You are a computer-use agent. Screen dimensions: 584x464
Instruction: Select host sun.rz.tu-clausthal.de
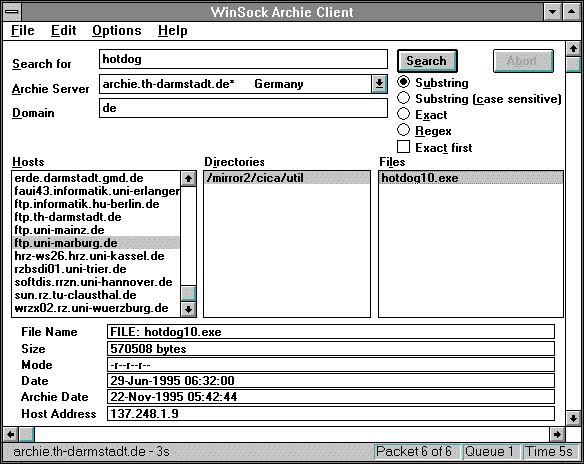(x=96, y=295)
